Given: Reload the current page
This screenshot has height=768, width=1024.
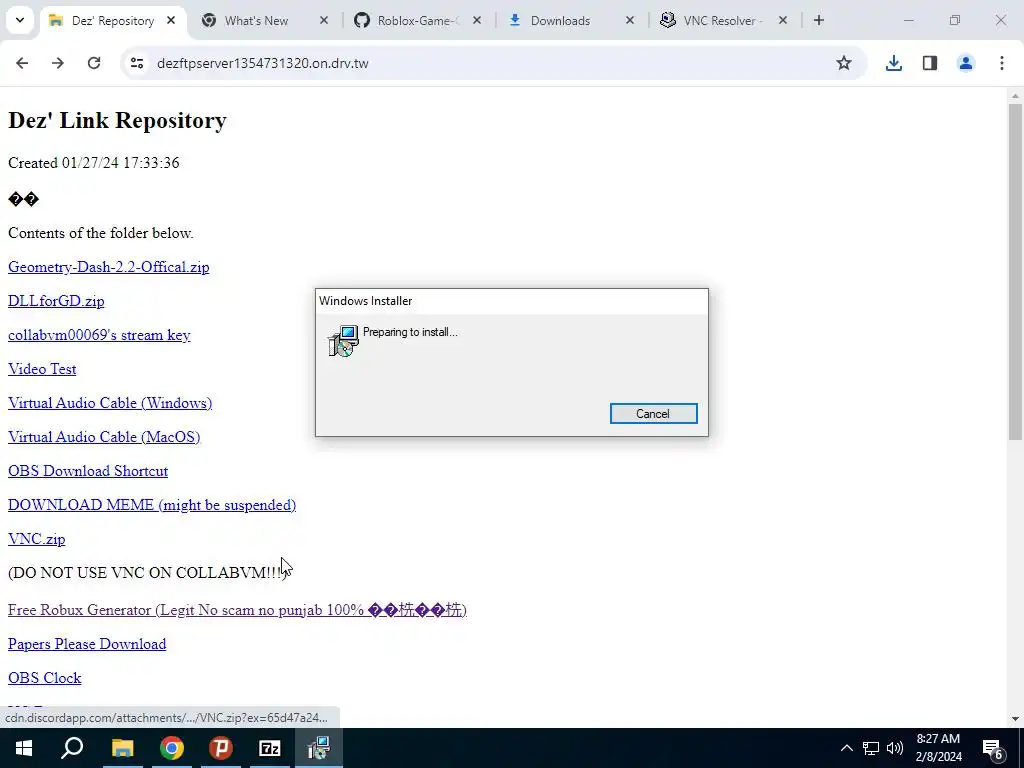Looking at the screenshot, I should point(94,63).
